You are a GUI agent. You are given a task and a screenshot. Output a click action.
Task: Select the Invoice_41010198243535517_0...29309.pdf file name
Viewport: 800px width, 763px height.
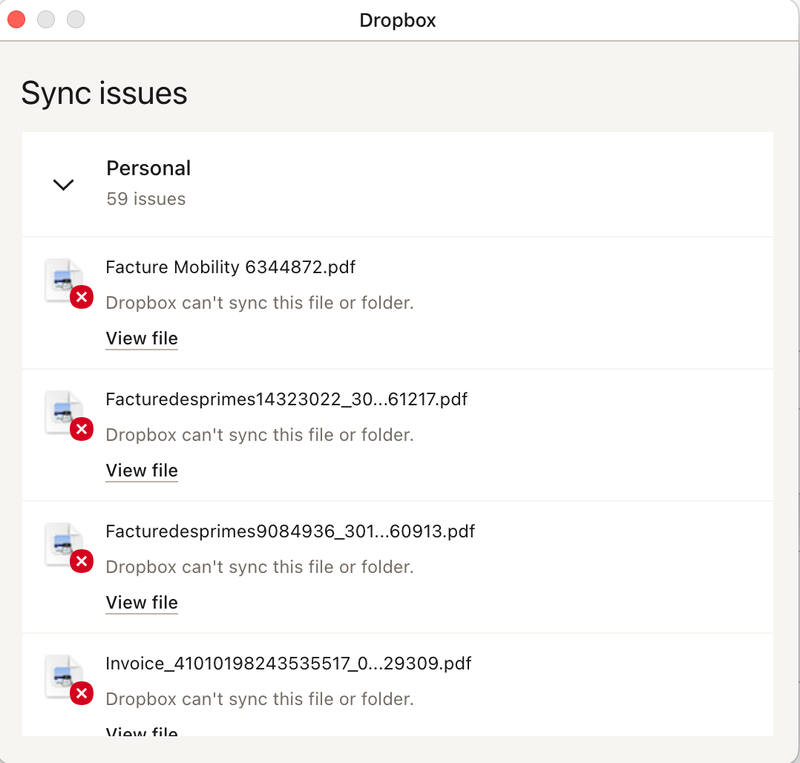288,663
